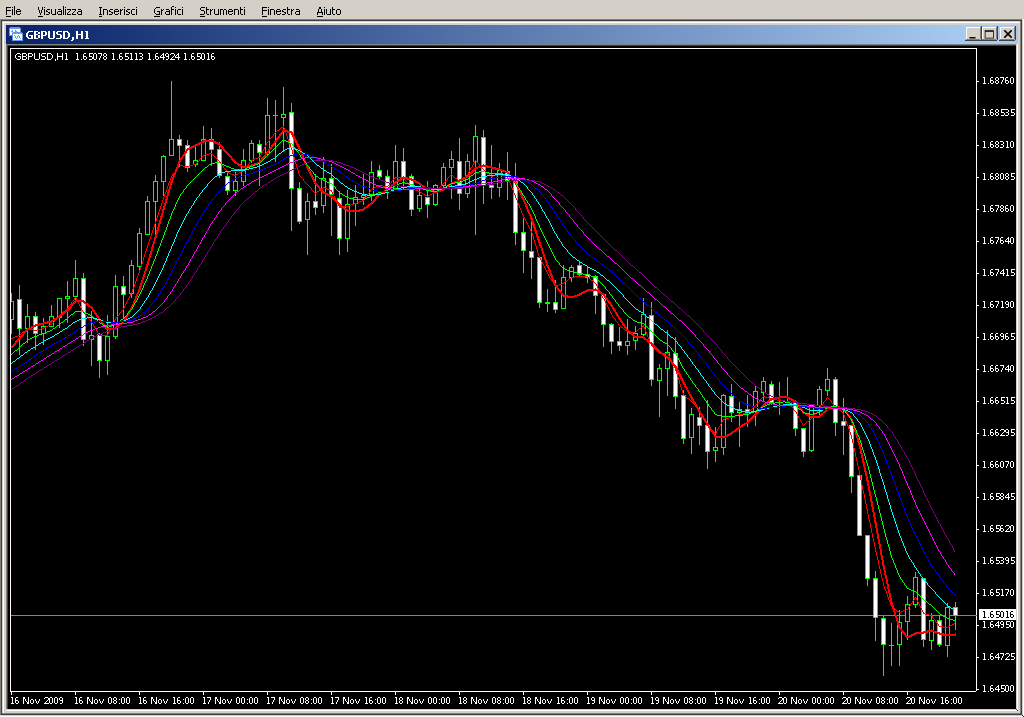The image size is (1024, 717).
Task: Click the 1.64500 price scale label
Action: pyautogui.click(x=999, y=689)
